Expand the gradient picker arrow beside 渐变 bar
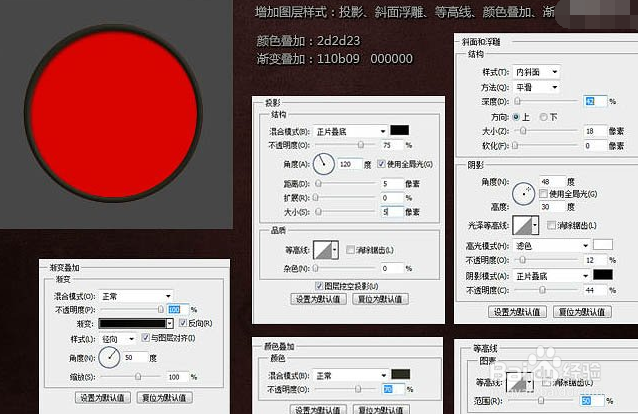Viewport: 638px width, 414px height. 170,324
